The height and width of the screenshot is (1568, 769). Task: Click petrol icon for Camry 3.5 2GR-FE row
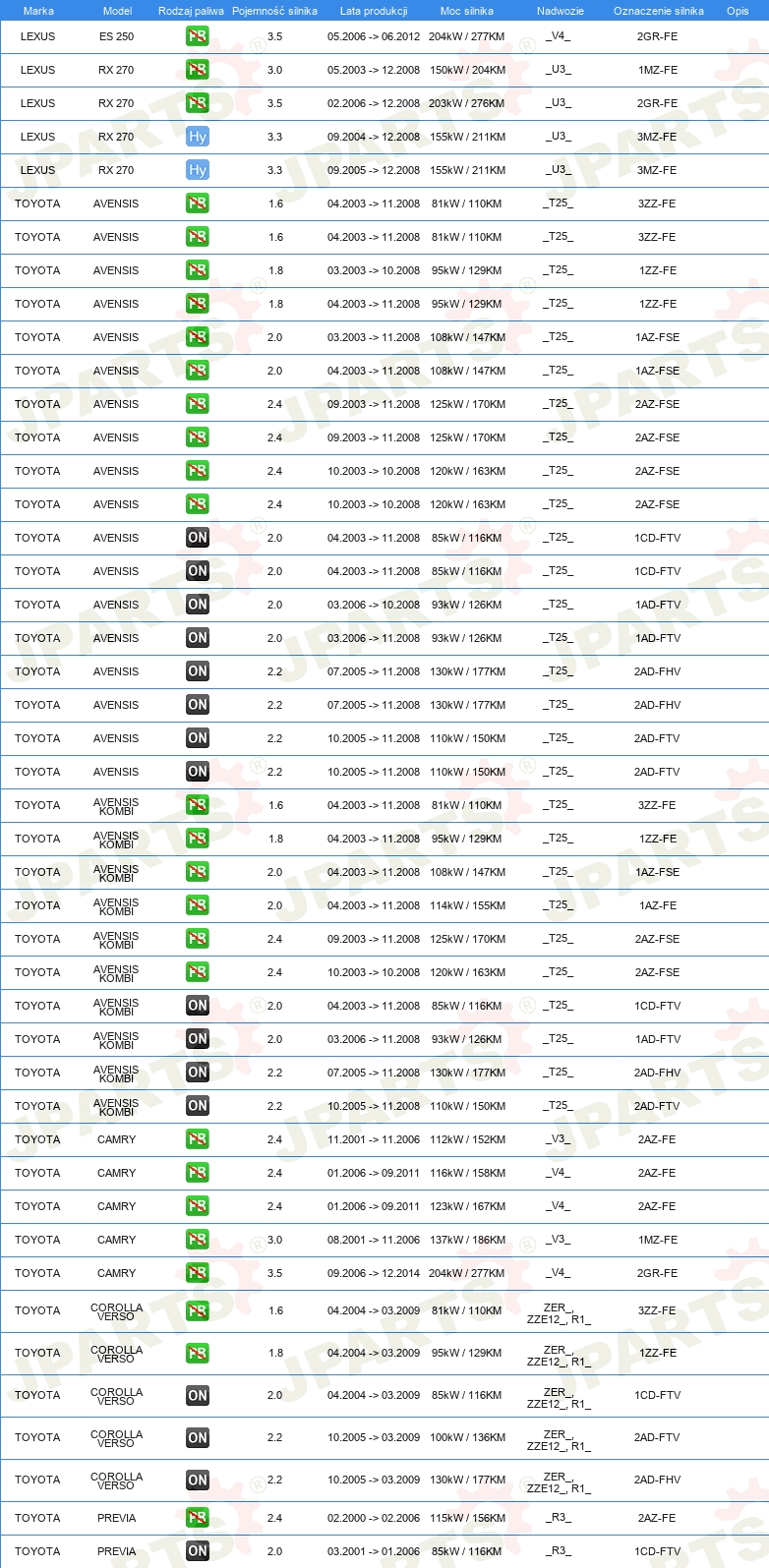coord(198,1273)
